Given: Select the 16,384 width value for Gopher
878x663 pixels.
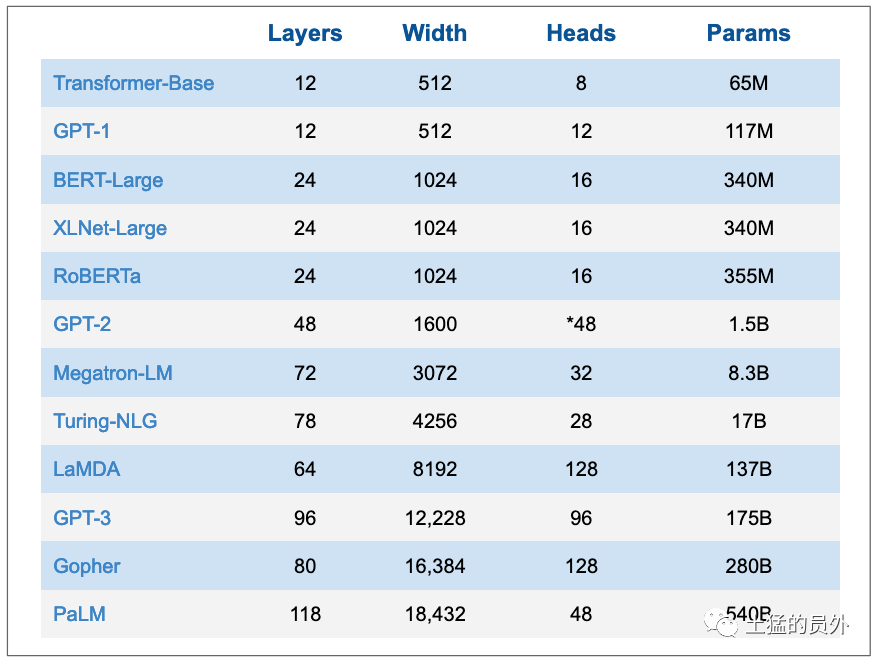Looking at the screenshot, I should coord(435,566).
